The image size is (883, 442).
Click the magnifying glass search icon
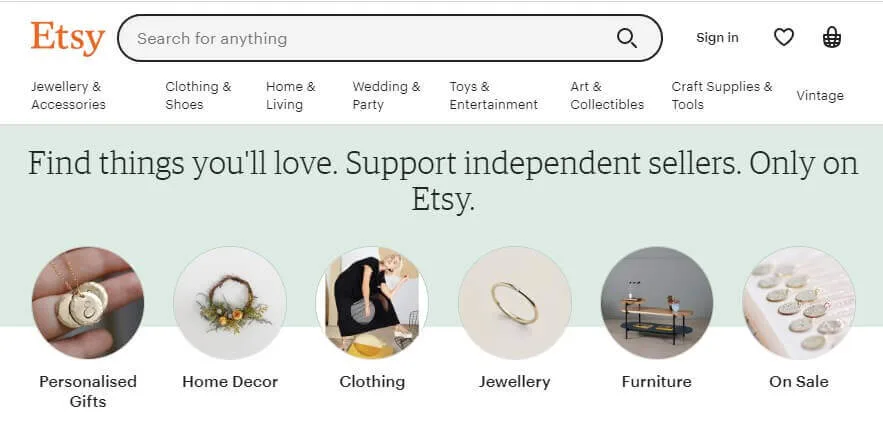point(627,38)
